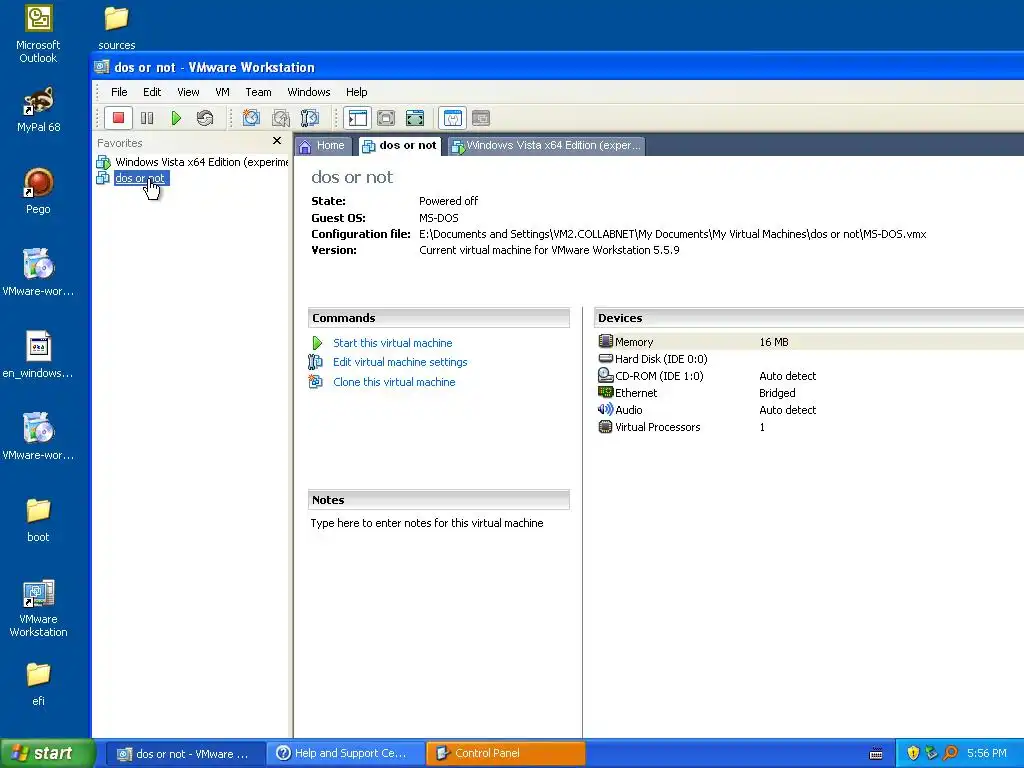Image resolution: width=1024 pixels, height=768 pixels.
Task: Click the Full Screen toolbar icon
Action: pos(415,118)
